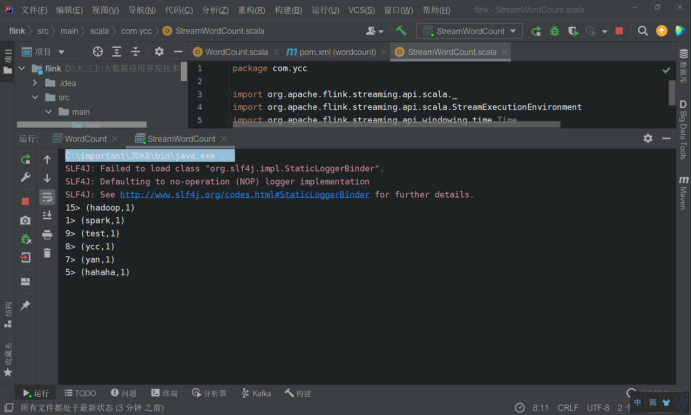
Task: Open the 编辑(E) menu
Action: (69, 10)
